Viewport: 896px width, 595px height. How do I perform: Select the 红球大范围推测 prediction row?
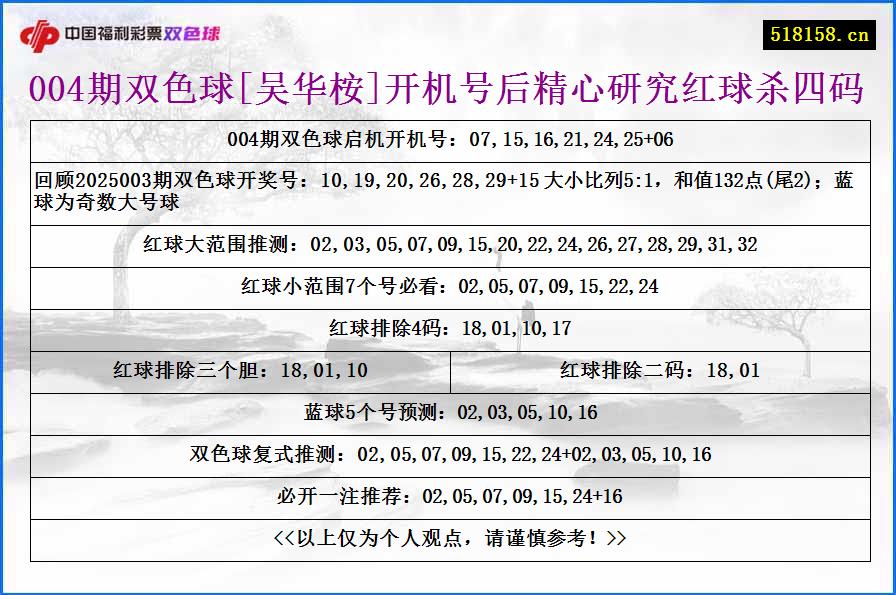[x=448, y=242]
